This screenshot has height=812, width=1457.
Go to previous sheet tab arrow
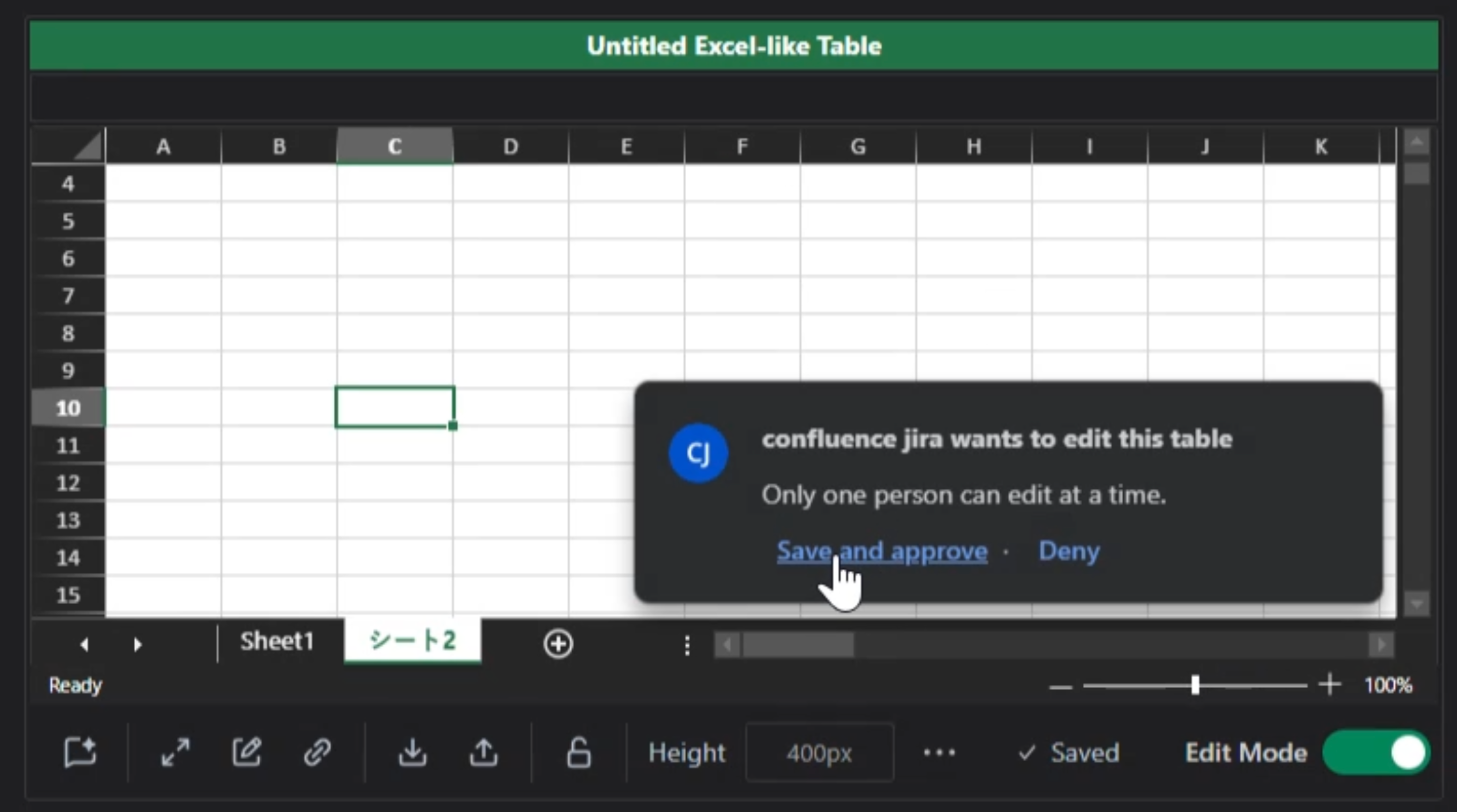tap(84, 645)
